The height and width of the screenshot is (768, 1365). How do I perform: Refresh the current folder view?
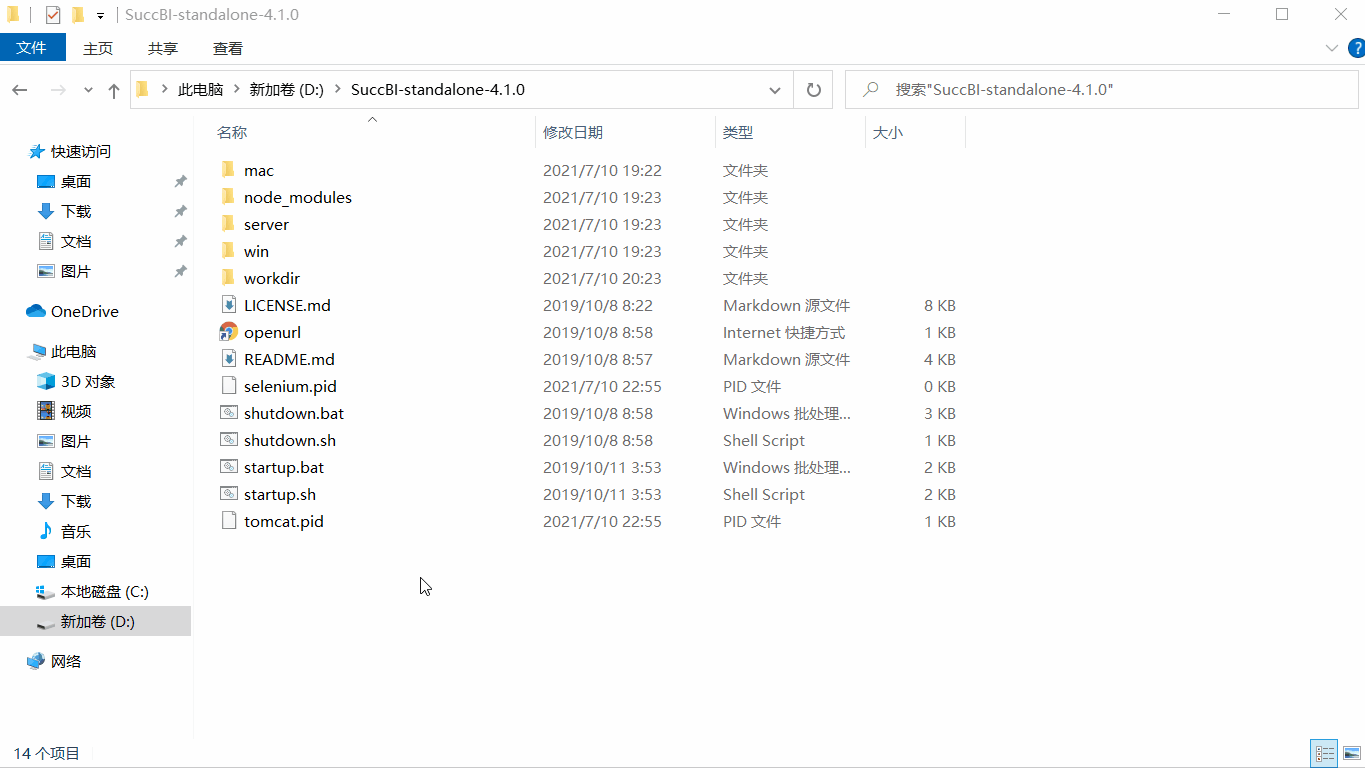click(813, 90)
